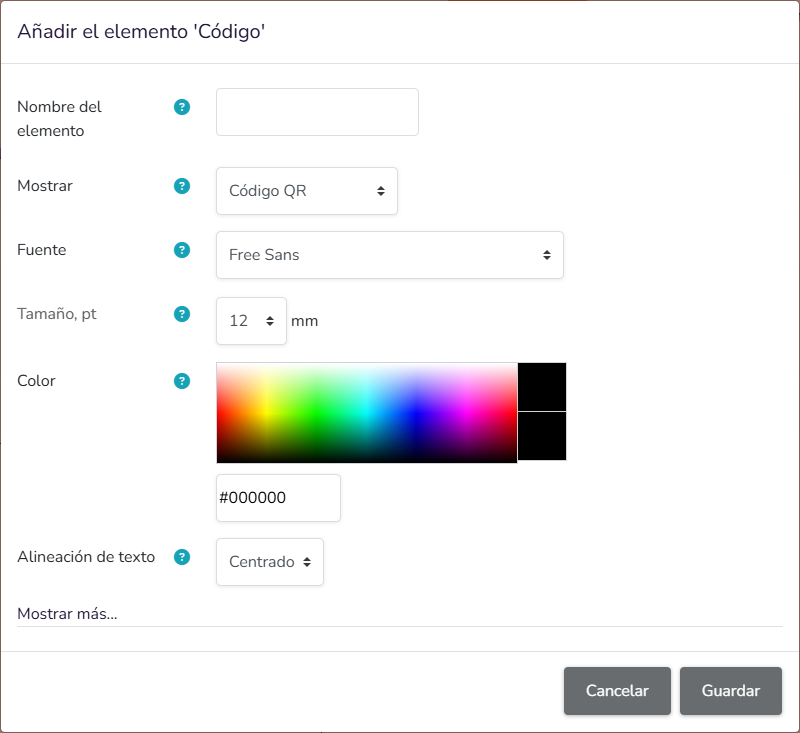Open help icon next to Color
The height and width of the screenshot is (733, 800).
[182, 381]
